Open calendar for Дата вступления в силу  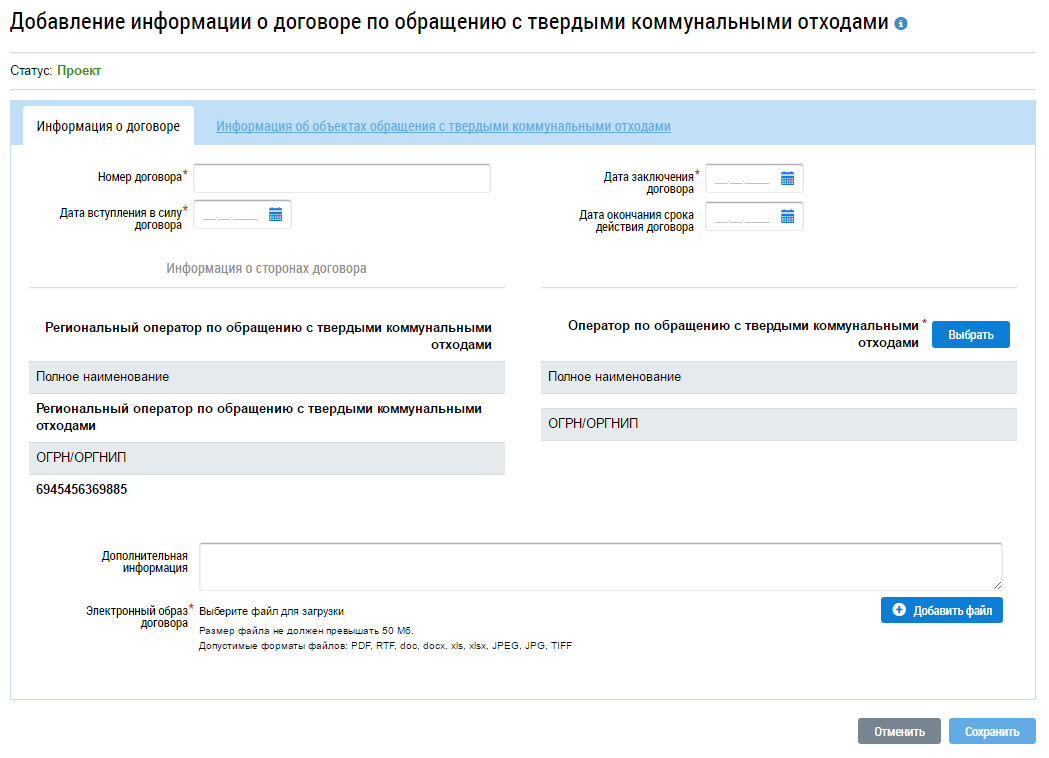(x=275, y=214)
